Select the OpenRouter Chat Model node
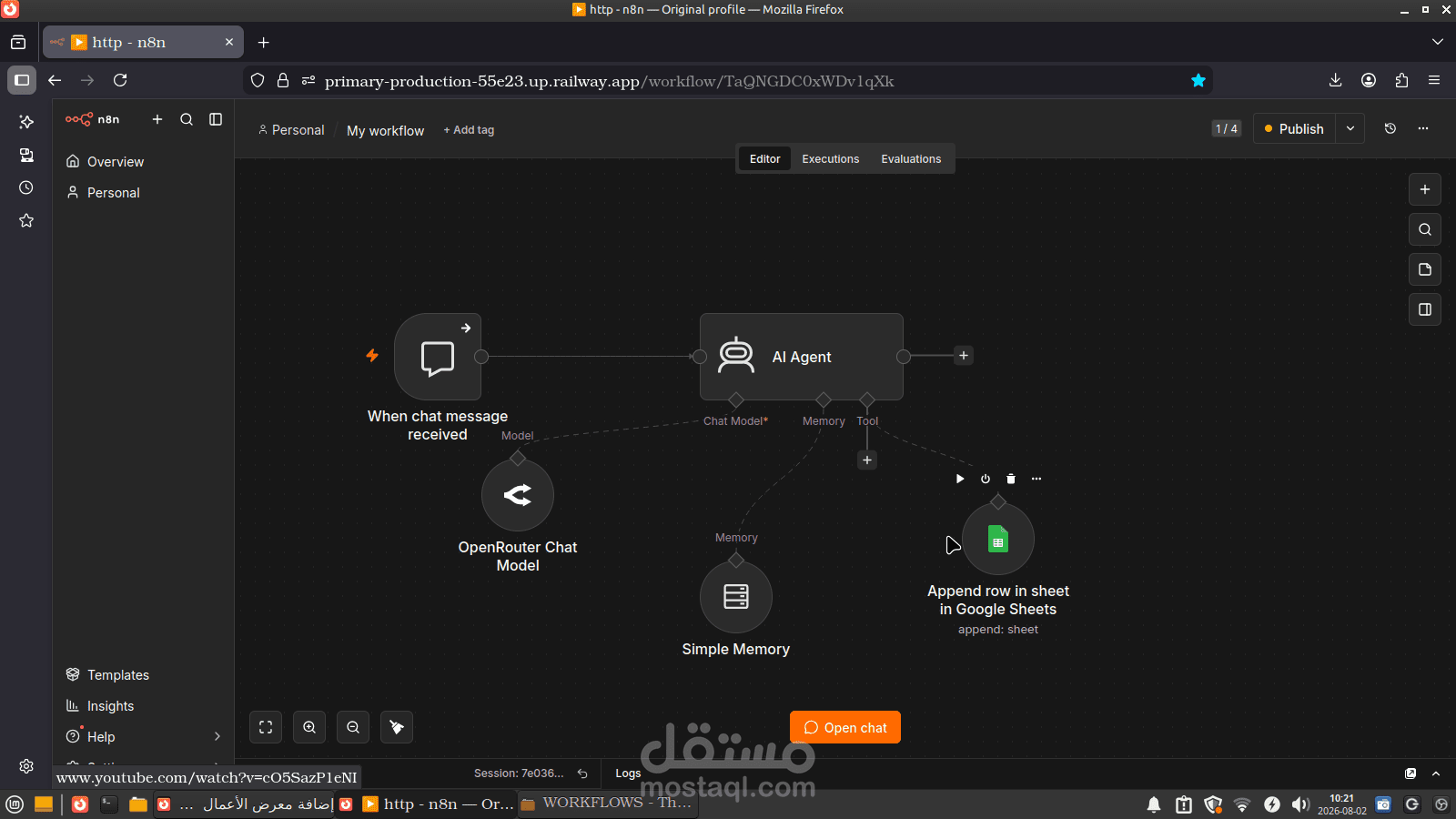The width and height of the screenshot is (1456, 819). click(x=518, y=495)
